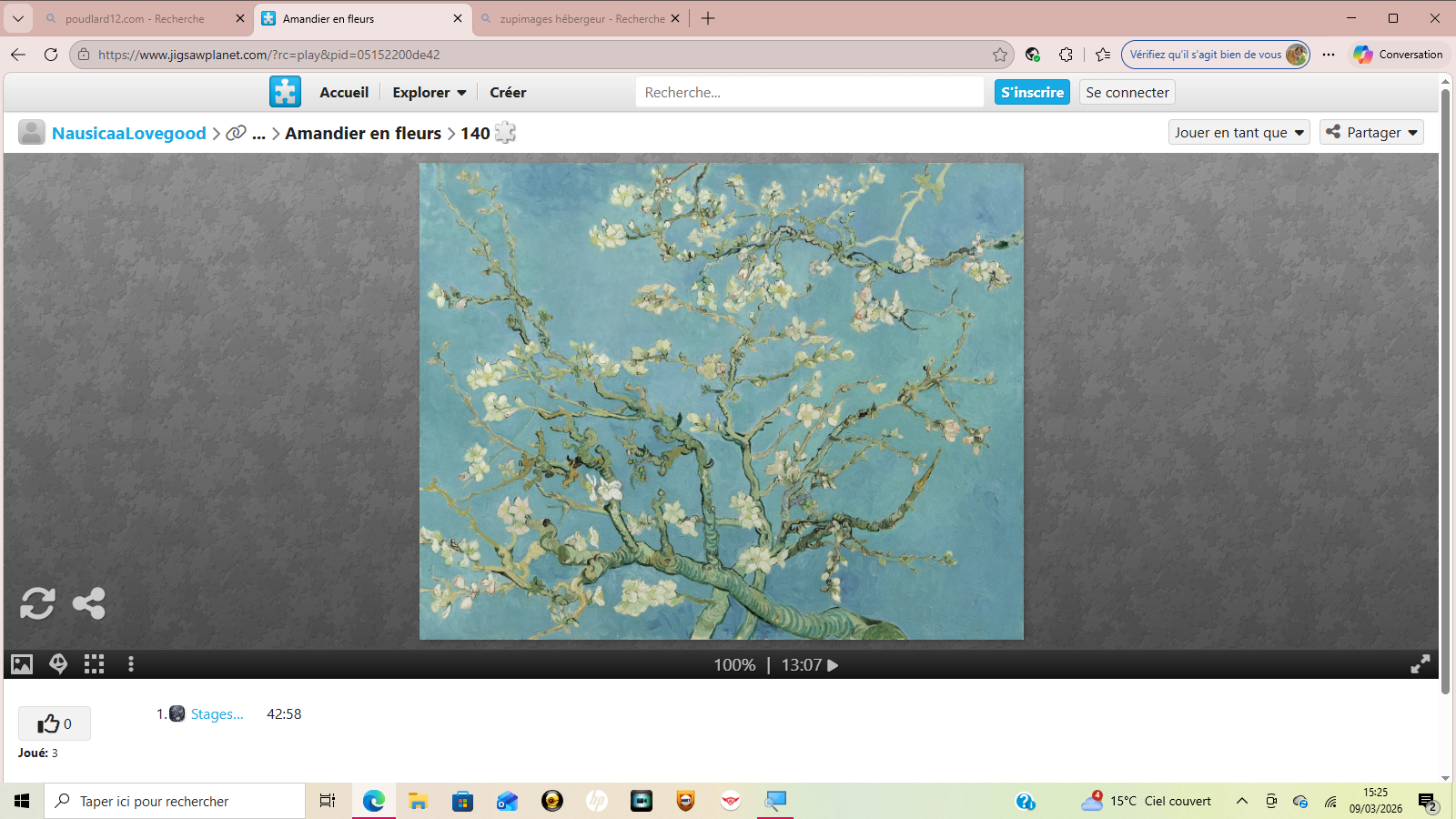Expand the breadcrumb ellipsis

tap(259, 134)
